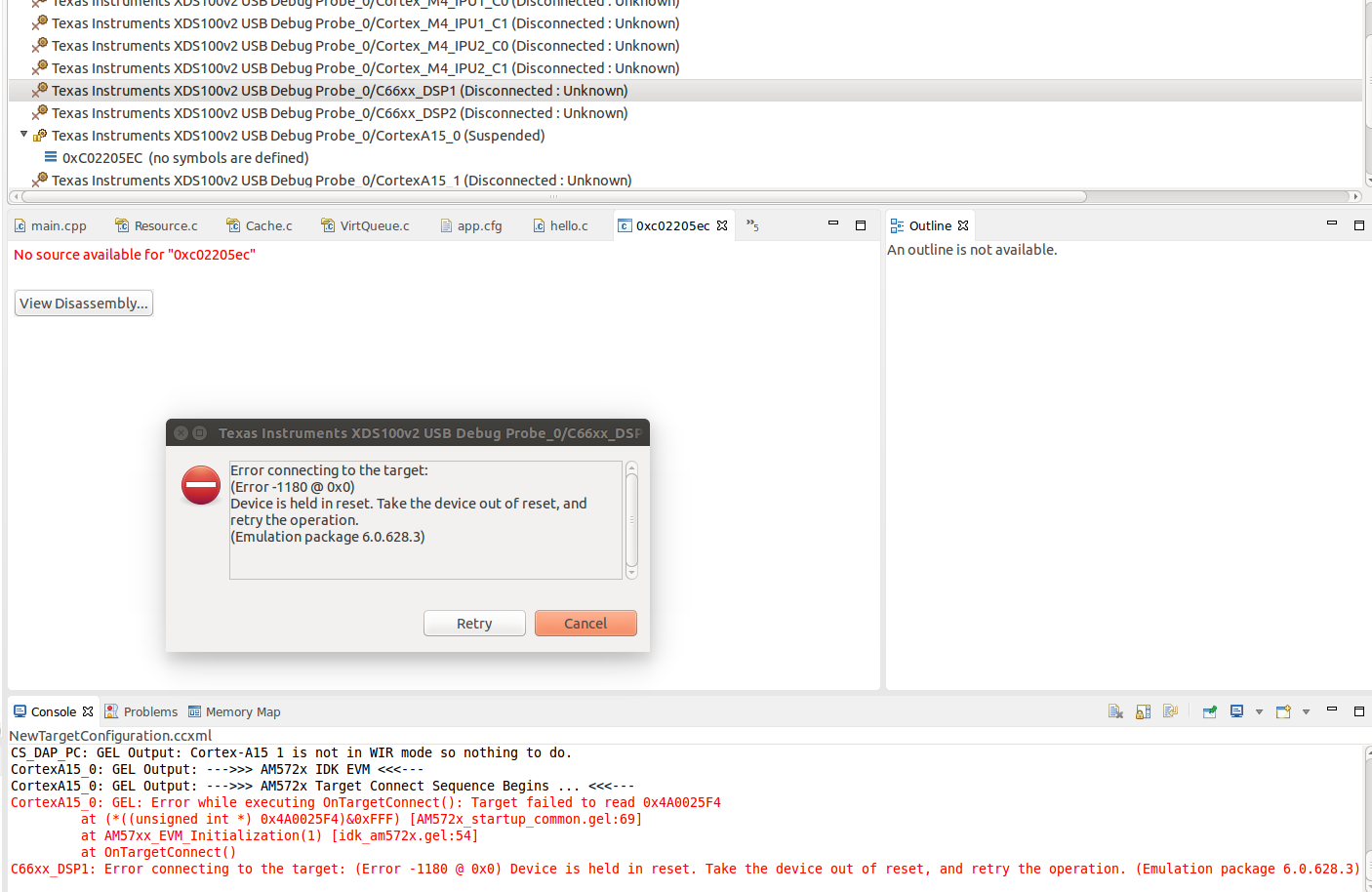The image size is (1372, 892).
Task: Minimize the editor area
Action: point(833,223)
